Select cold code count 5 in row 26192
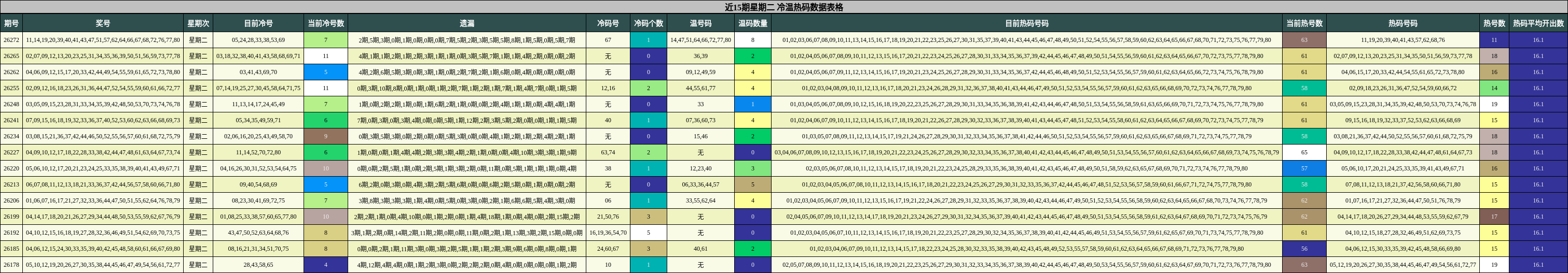This screenshot has height=273, width=1568. pos(648,233)
